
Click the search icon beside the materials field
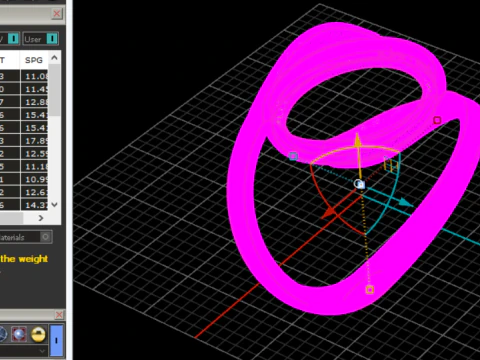point(46,237)
